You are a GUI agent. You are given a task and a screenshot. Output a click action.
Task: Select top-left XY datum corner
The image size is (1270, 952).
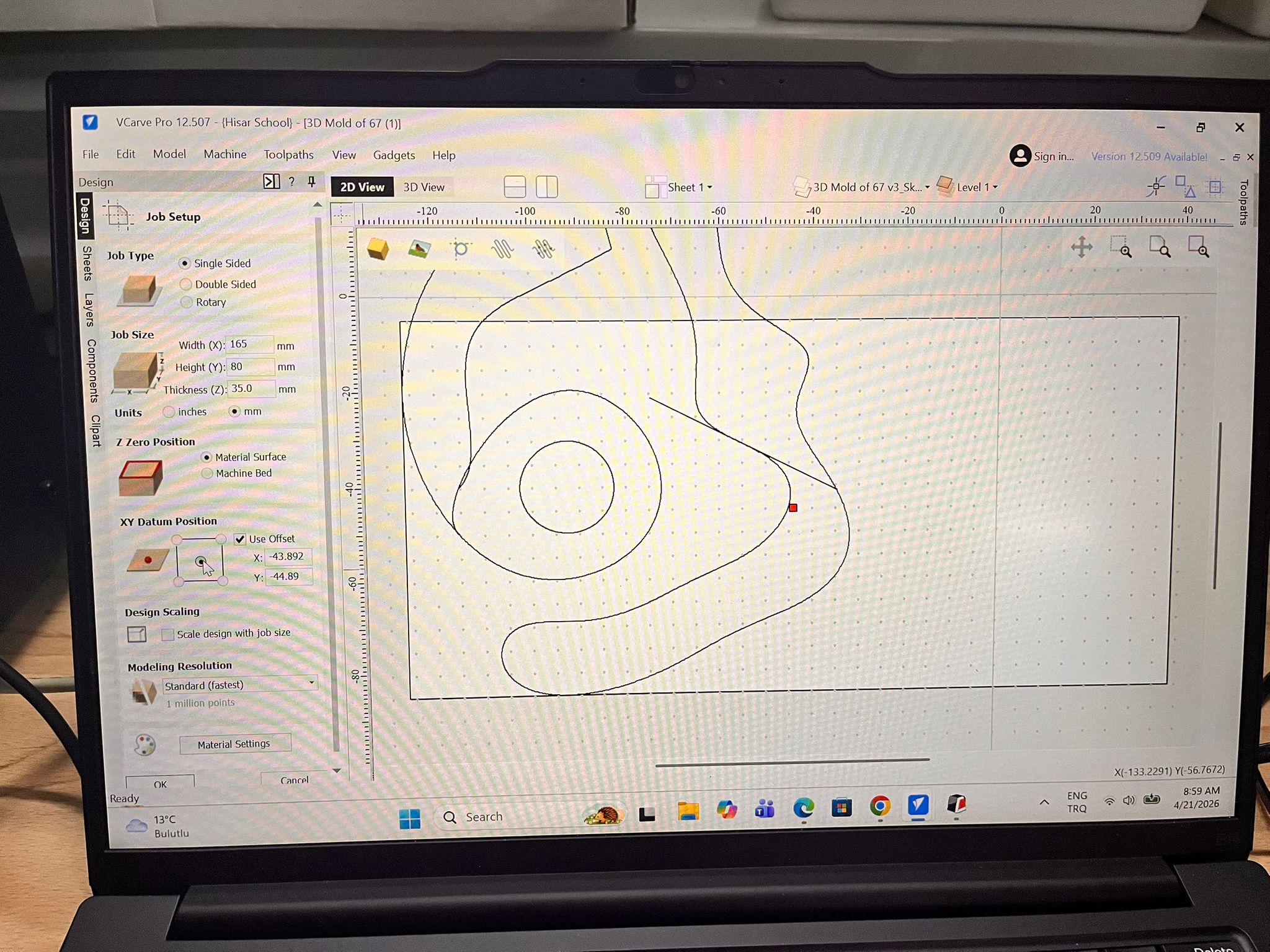(x=177, y=539)
